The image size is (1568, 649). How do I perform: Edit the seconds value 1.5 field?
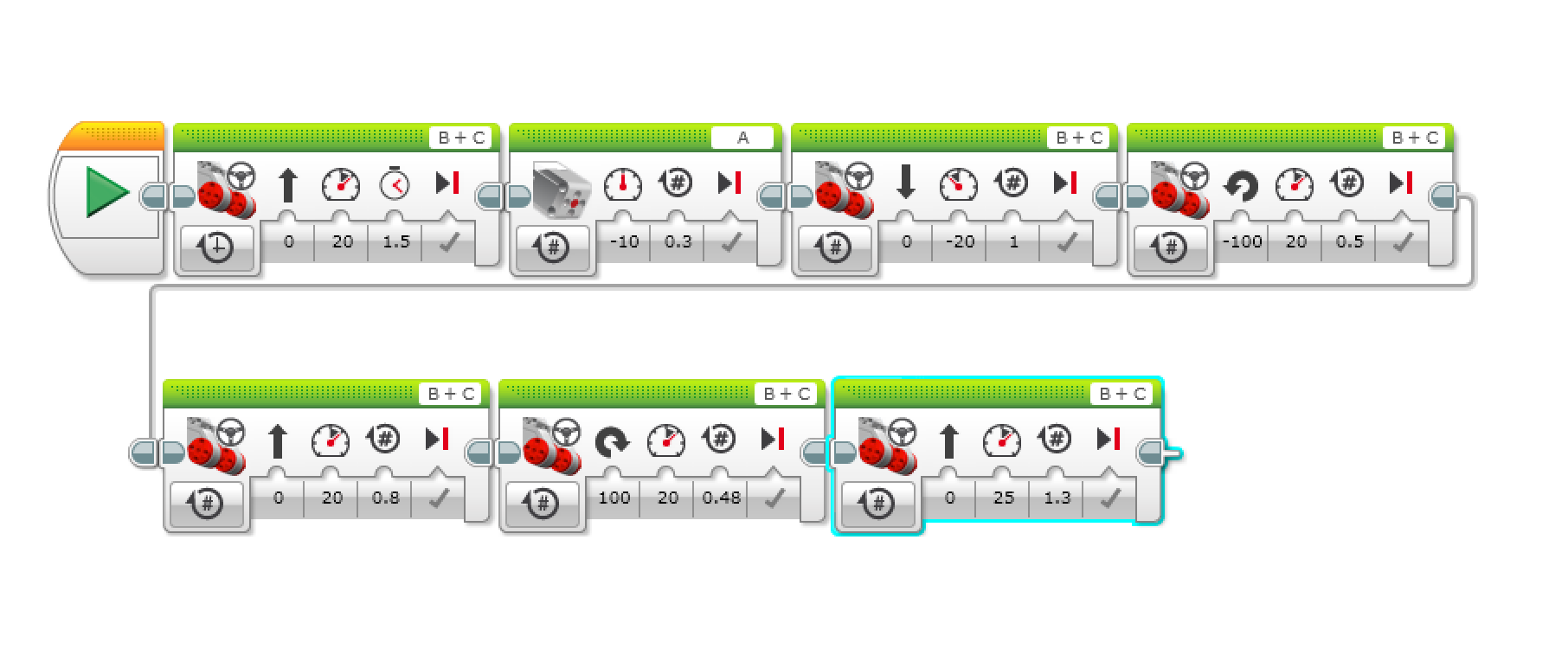pyautogui.click(x=395, y=242)
